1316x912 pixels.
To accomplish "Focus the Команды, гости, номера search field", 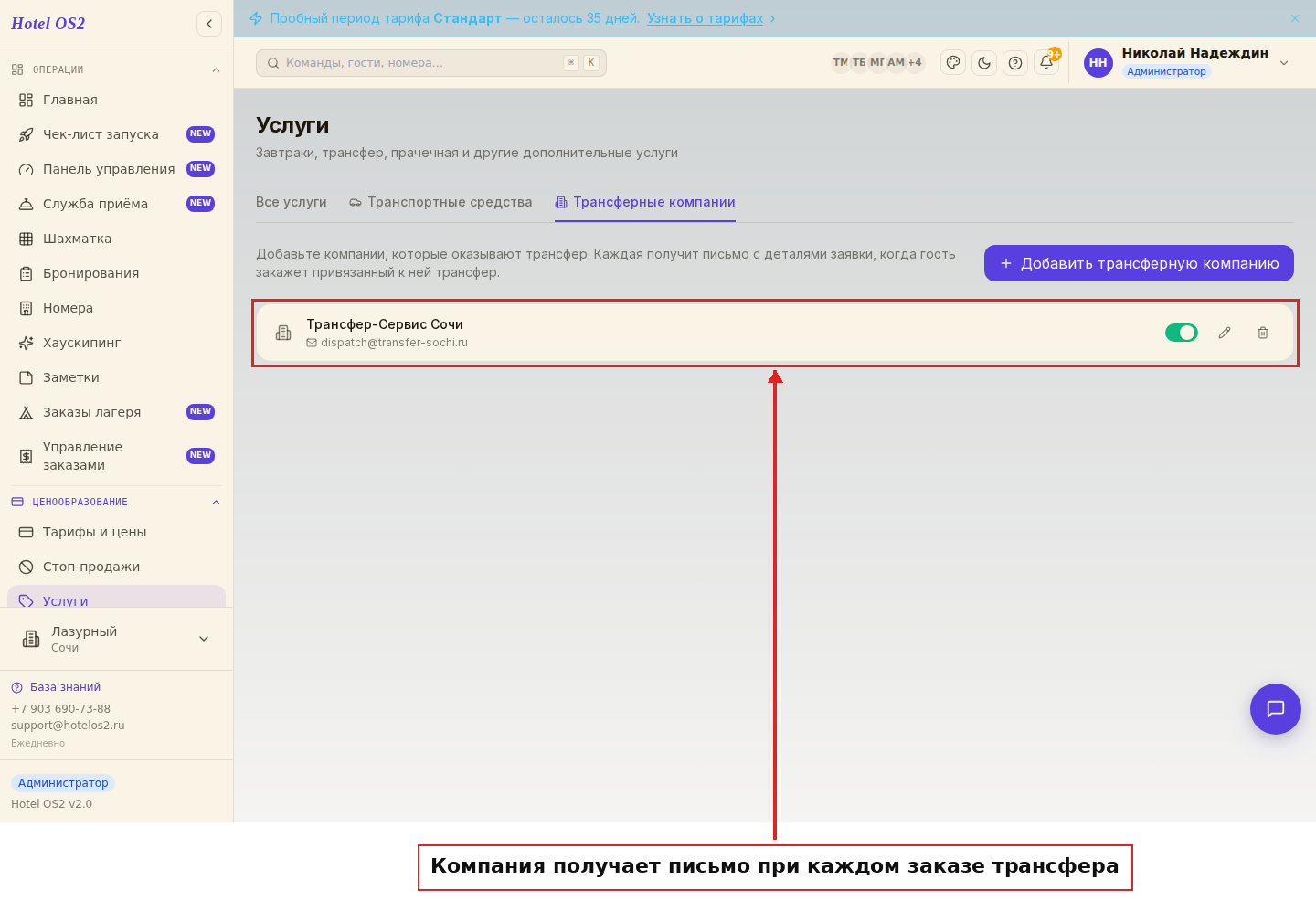I will (x=431, y=63).
